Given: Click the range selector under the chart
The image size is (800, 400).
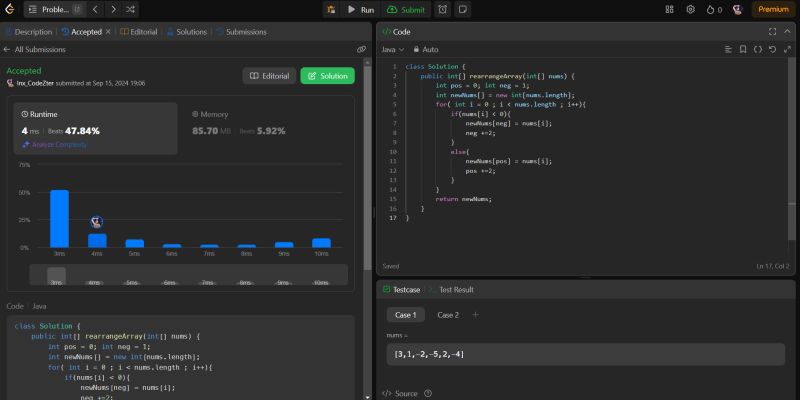Looking at the screenshot, I should click(189, 274).
